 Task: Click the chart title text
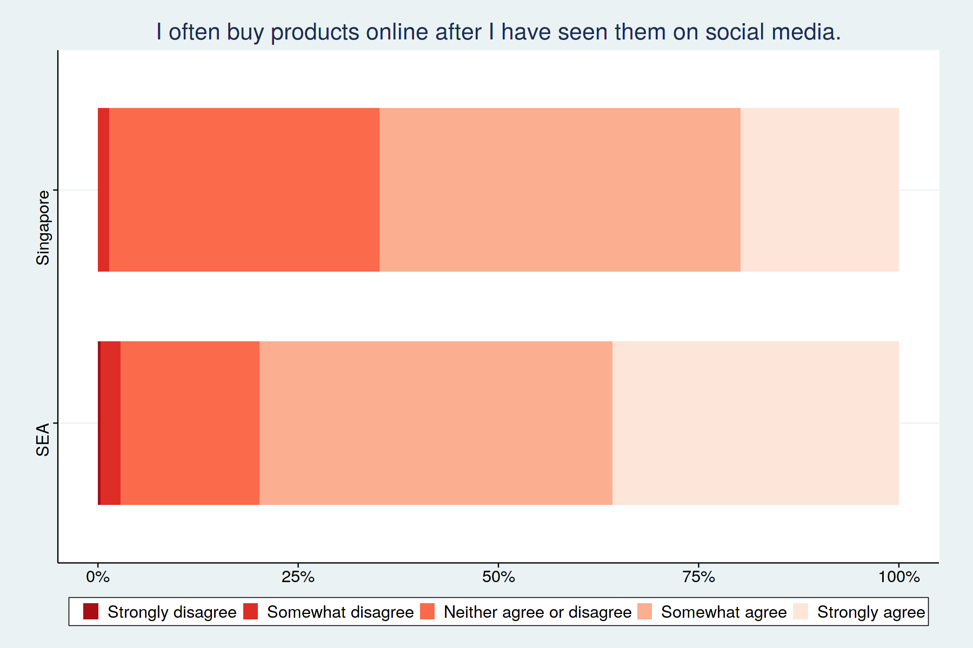[x=498, y=32]
